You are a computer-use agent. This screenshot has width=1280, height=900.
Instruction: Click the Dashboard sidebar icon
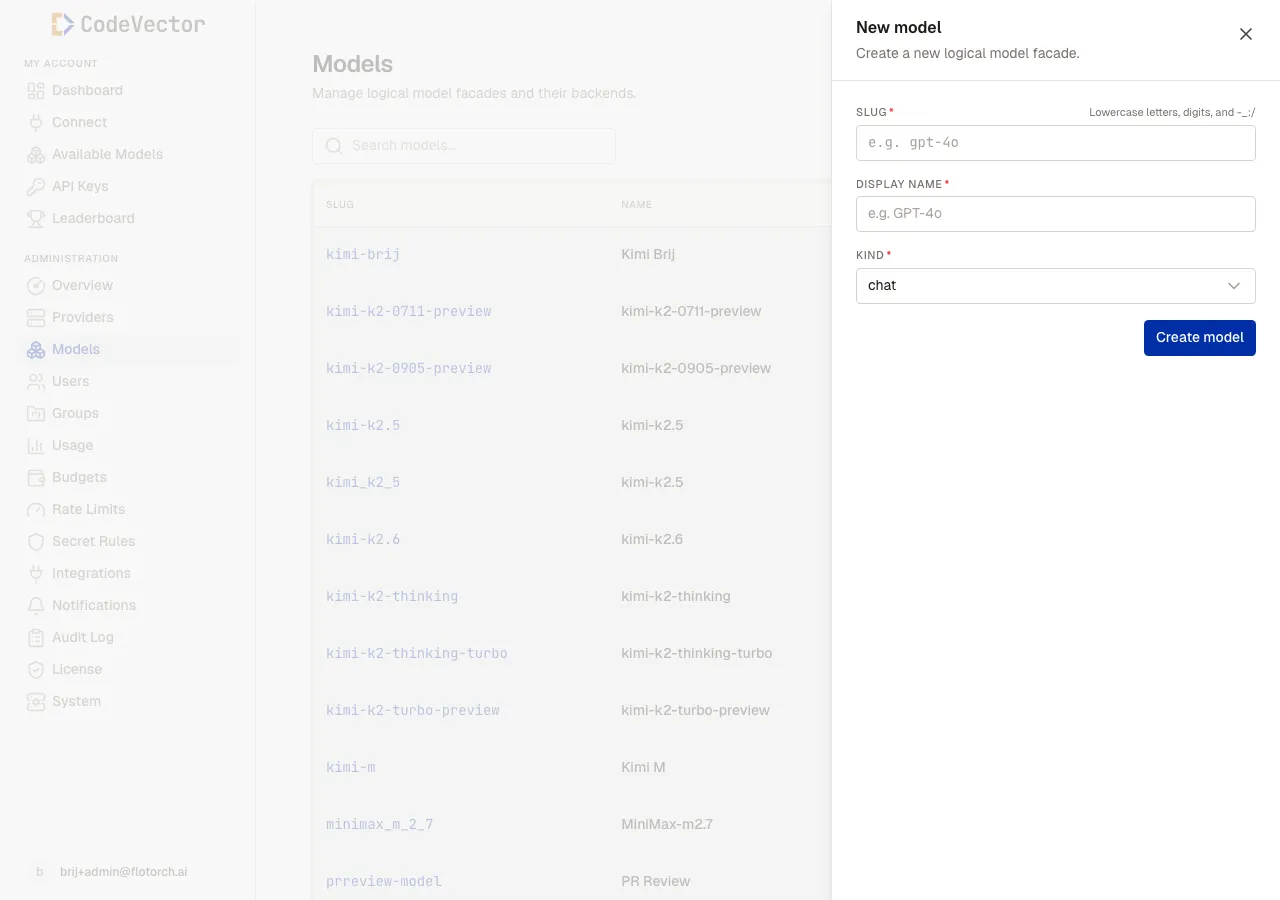click(36, 90)
